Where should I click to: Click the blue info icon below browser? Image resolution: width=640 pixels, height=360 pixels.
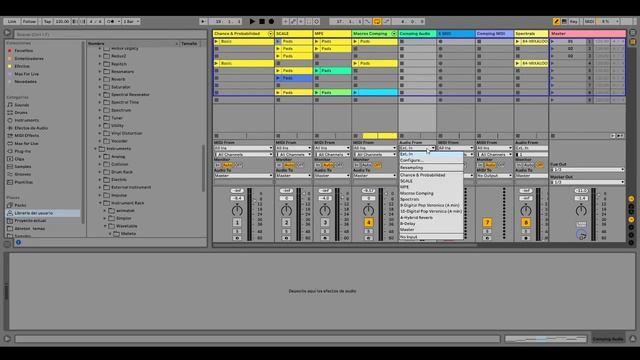18,242
